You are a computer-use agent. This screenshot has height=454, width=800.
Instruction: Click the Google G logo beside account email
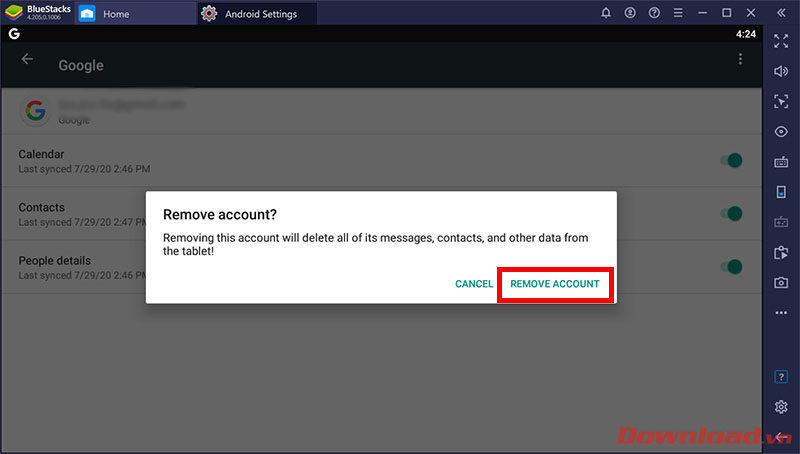(35, 110)
